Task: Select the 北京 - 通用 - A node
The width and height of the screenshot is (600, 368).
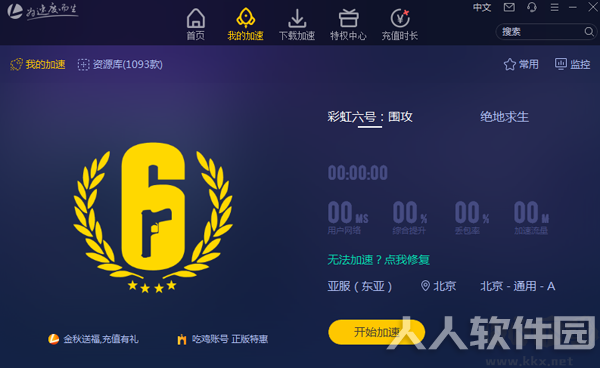Action: 518,286
